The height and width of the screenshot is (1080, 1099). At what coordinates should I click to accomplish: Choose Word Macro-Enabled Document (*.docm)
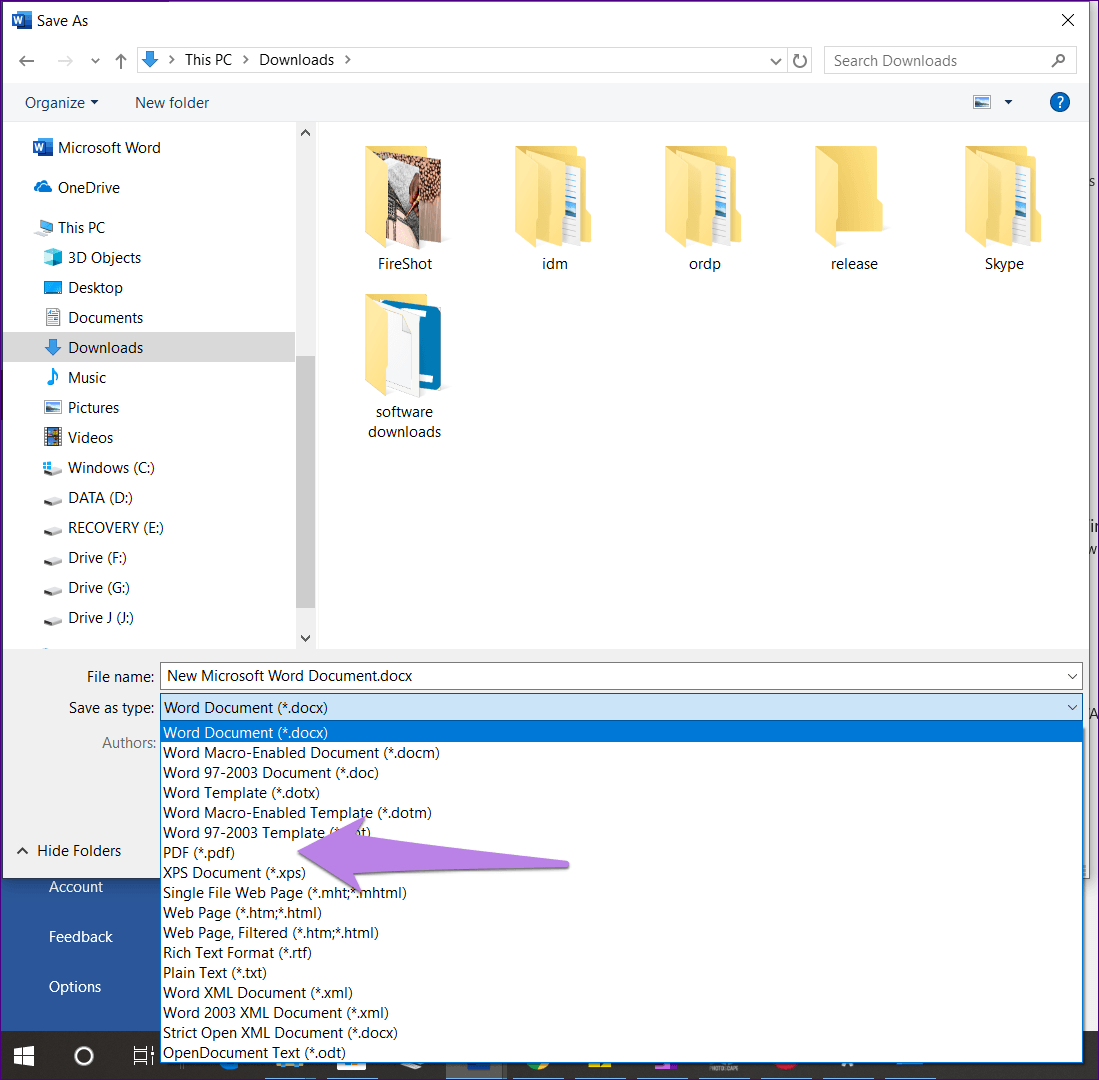coord(621,753)
